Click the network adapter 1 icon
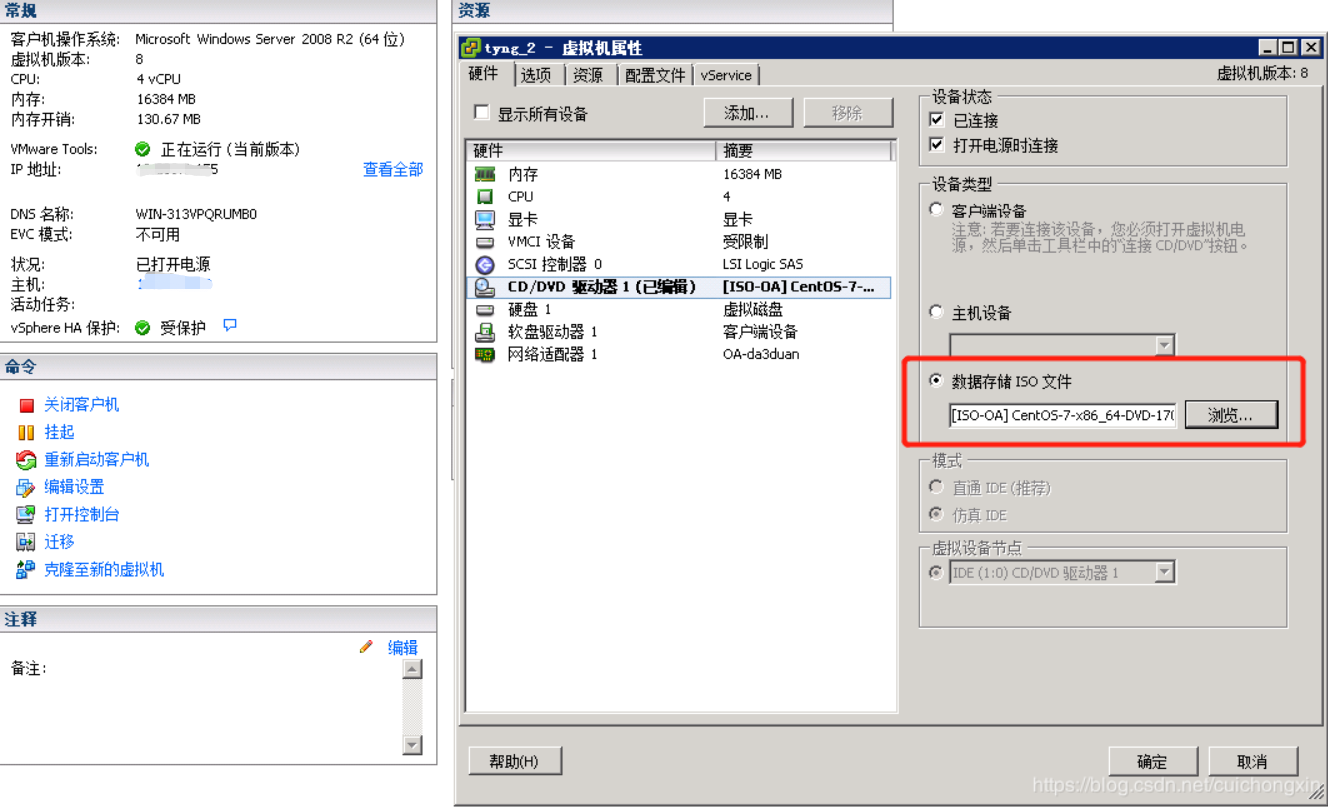This screenshot has width=1328, height=807. coord(485,354)
